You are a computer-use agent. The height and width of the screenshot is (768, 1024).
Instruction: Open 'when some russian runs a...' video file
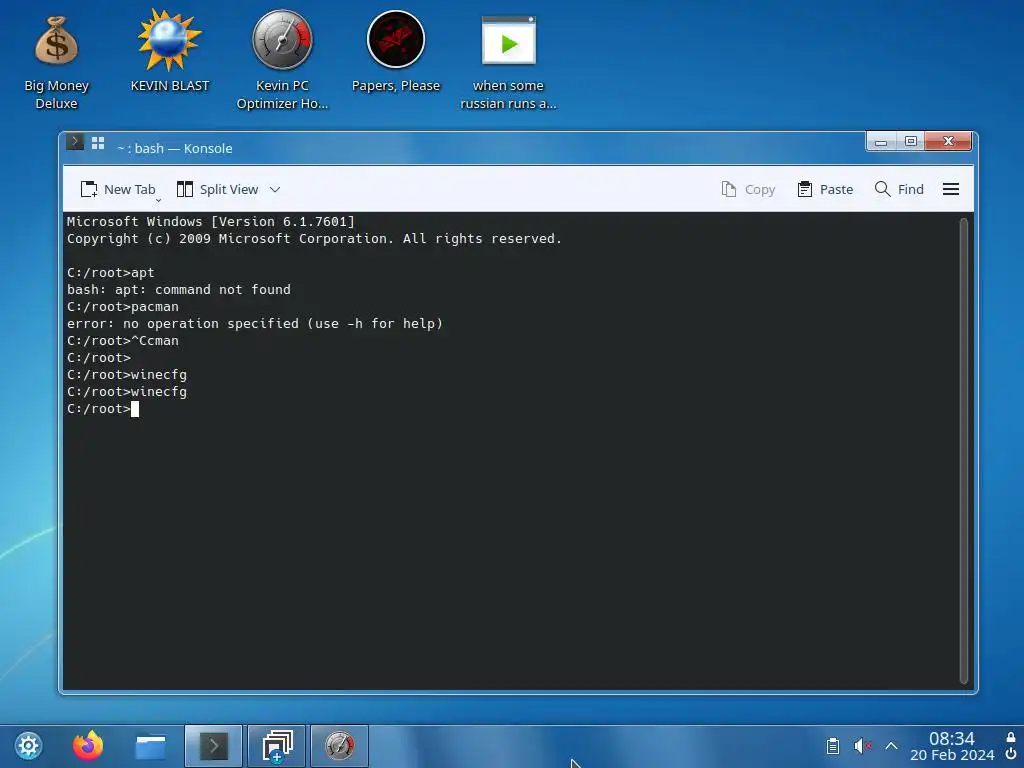pyautogui.click(x=508, y=62)
